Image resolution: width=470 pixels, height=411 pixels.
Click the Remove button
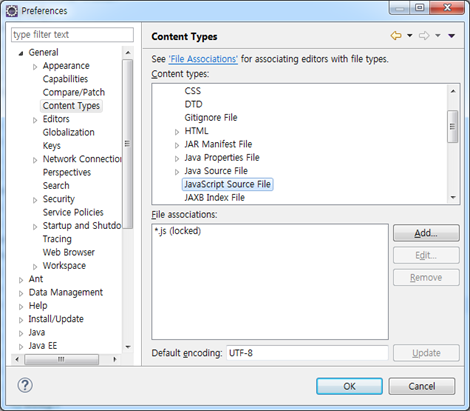tap(426, 277)
